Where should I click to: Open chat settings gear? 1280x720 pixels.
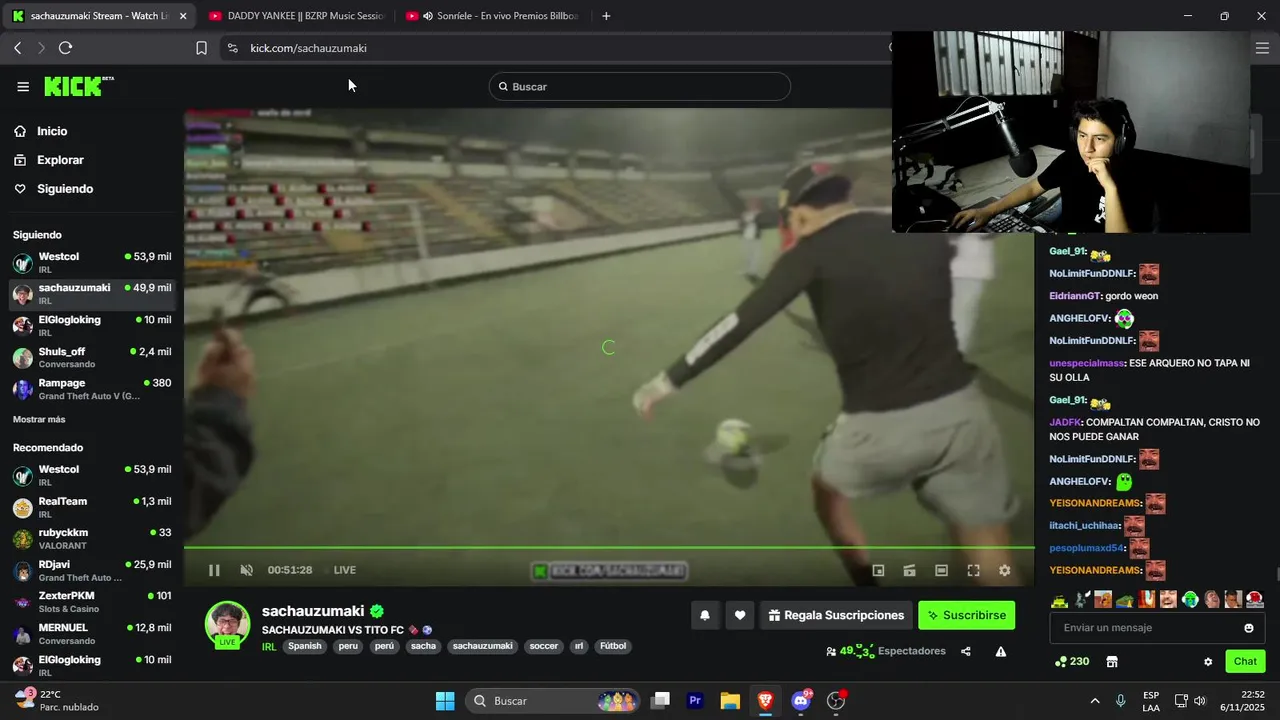pos(1208,661)
